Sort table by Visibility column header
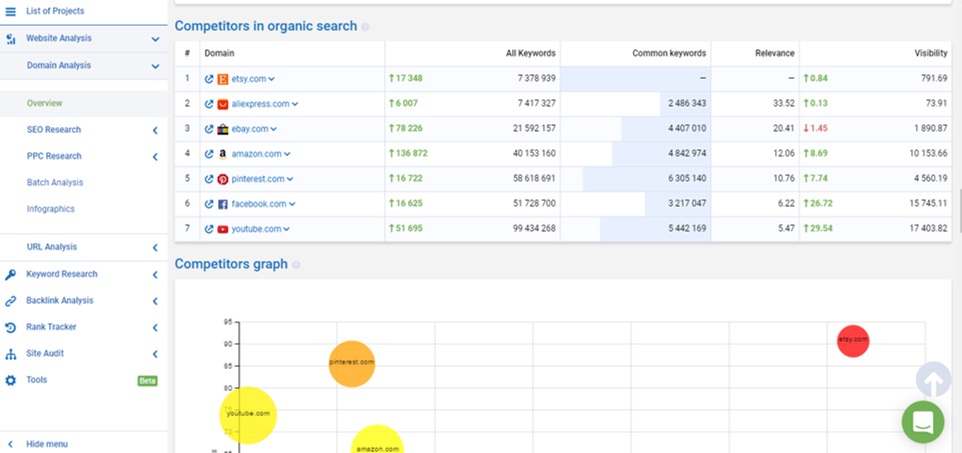This screenshot has height=453, width=962. coord(931,53)
